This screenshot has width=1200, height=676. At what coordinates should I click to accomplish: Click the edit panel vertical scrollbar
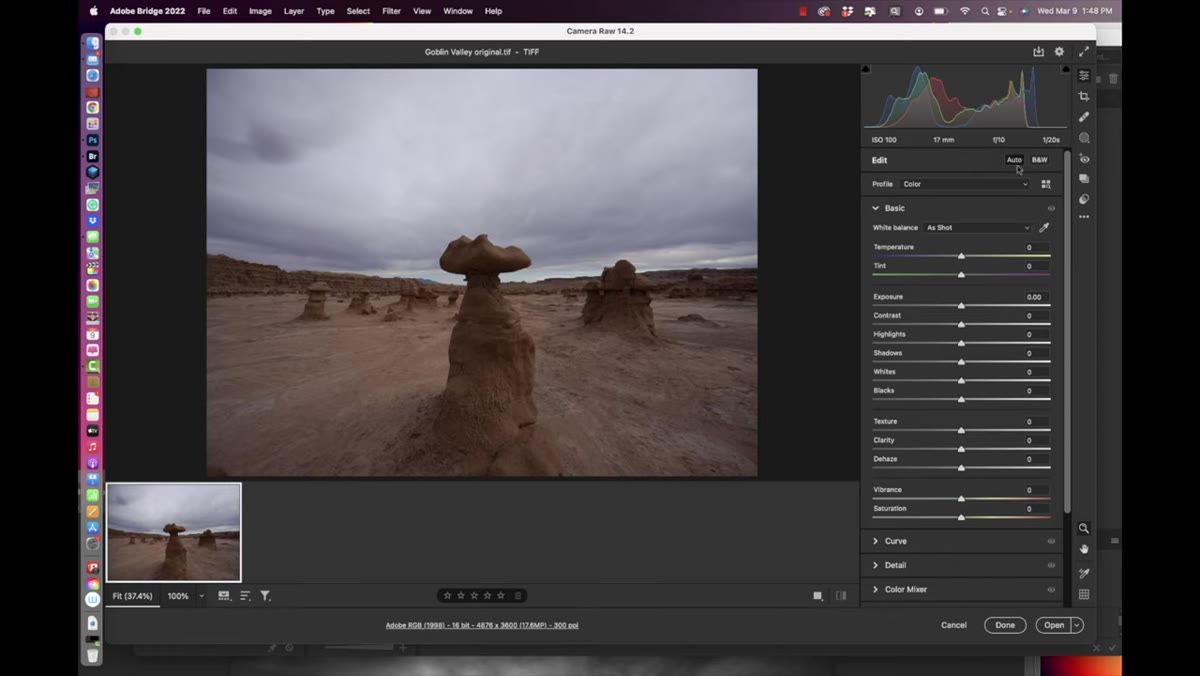pos(1067,332)
